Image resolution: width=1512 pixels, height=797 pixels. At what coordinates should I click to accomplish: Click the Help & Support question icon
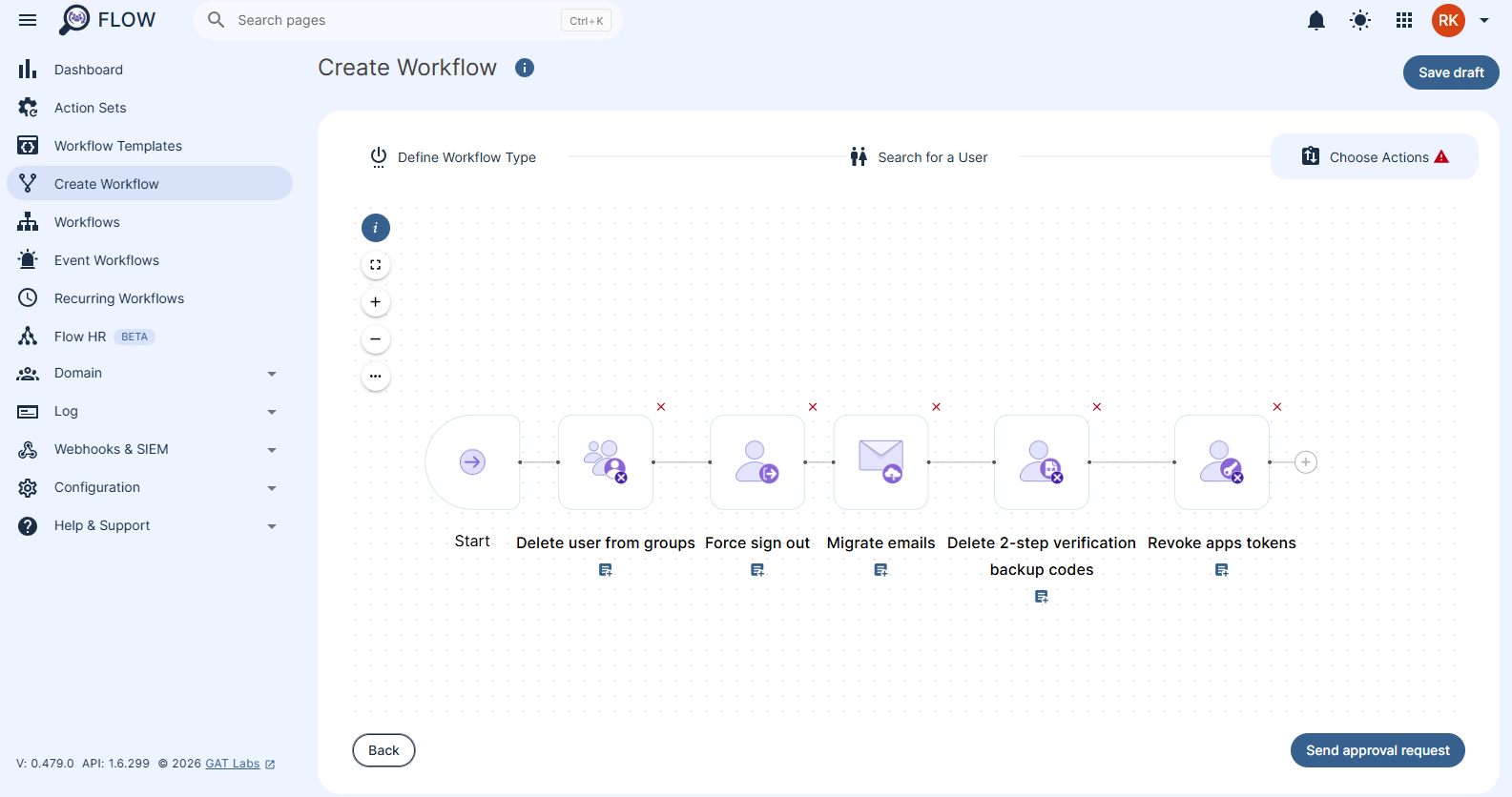click(x=28, y=526)
